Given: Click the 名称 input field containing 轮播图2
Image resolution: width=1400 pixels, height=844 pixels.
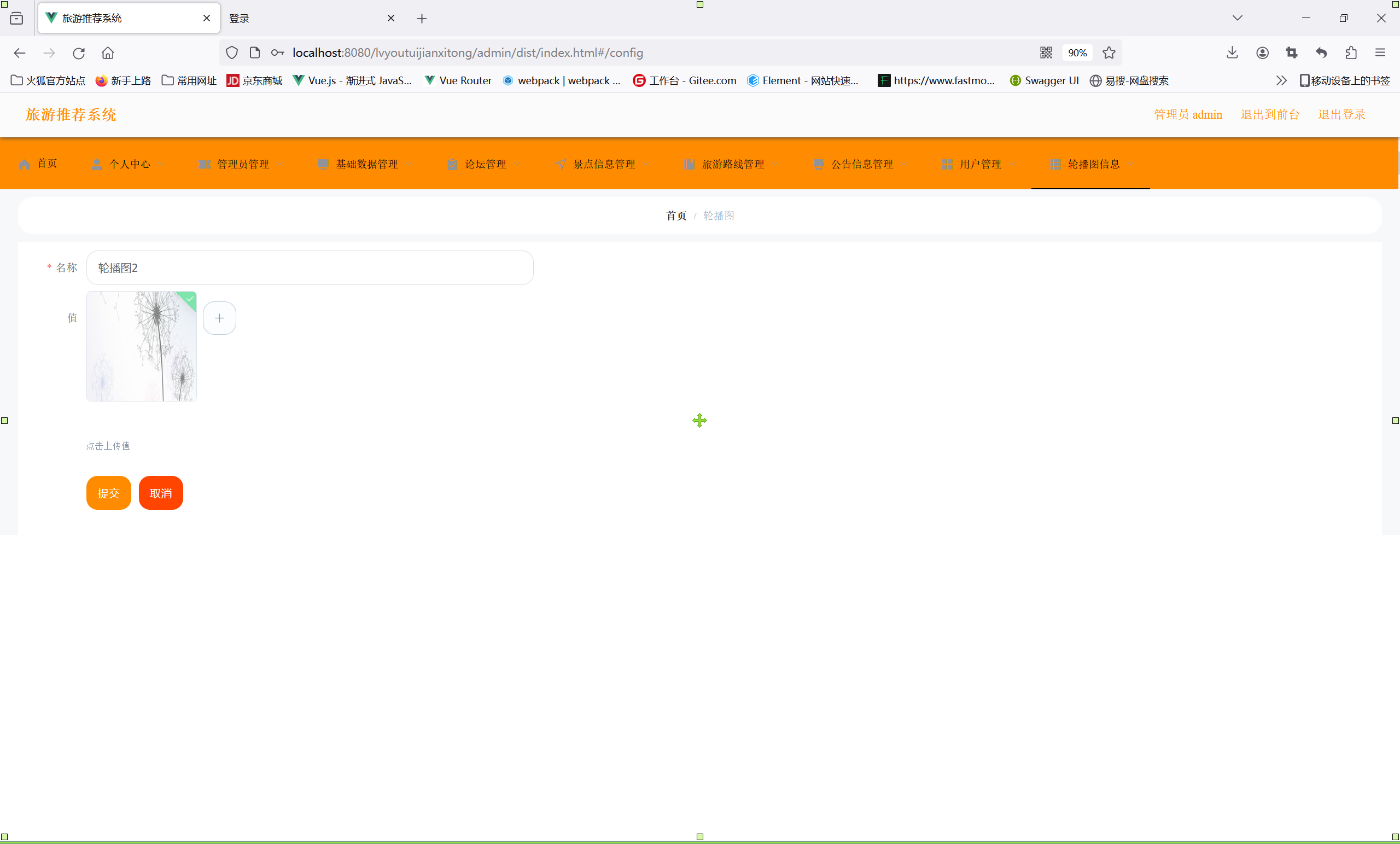Looking at the screenshot, I should 310,267.
